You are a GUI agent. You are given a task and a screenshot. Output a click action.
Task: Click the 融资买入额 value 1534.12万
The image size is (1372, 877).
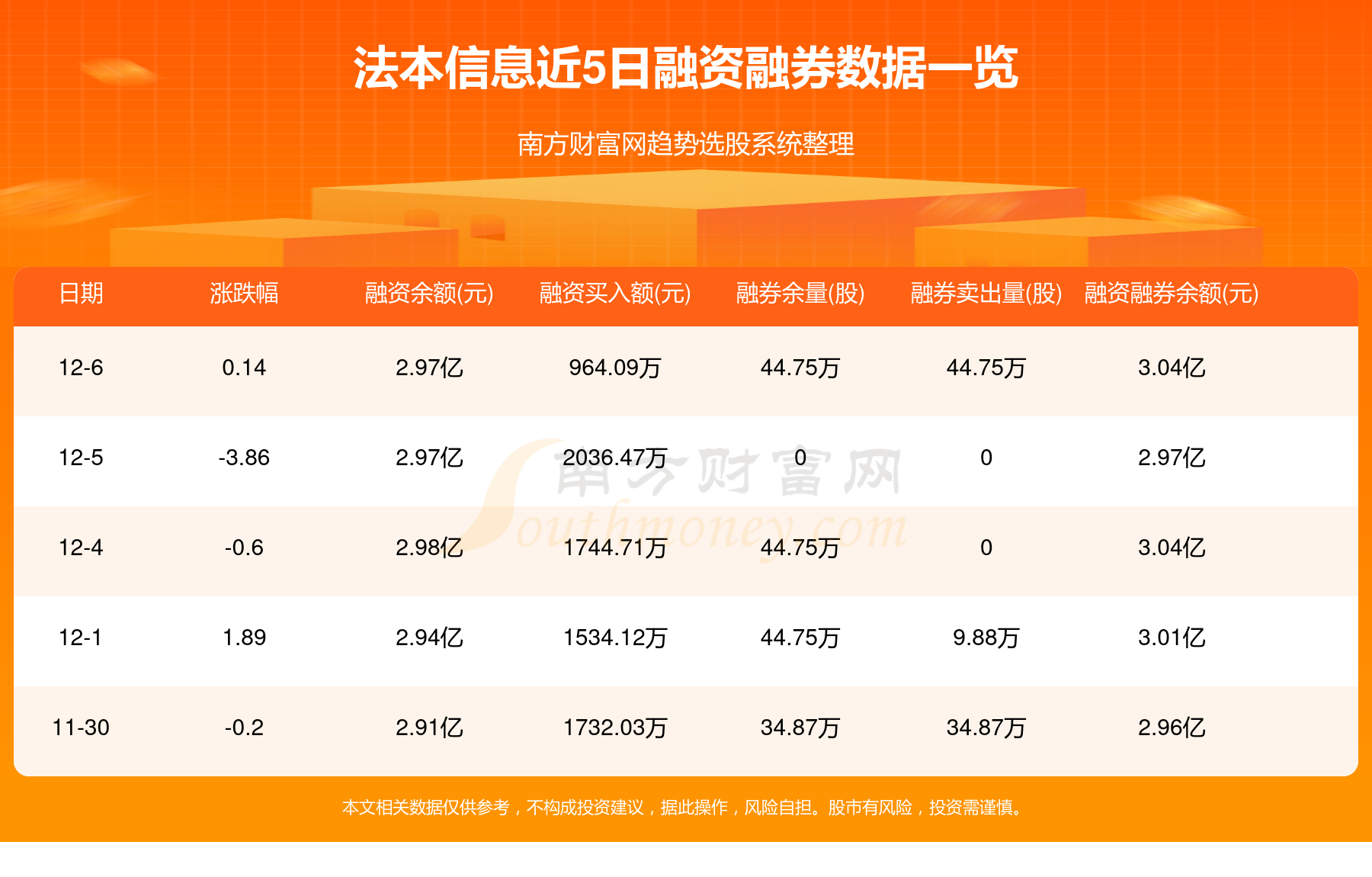[x=615, y=638]
